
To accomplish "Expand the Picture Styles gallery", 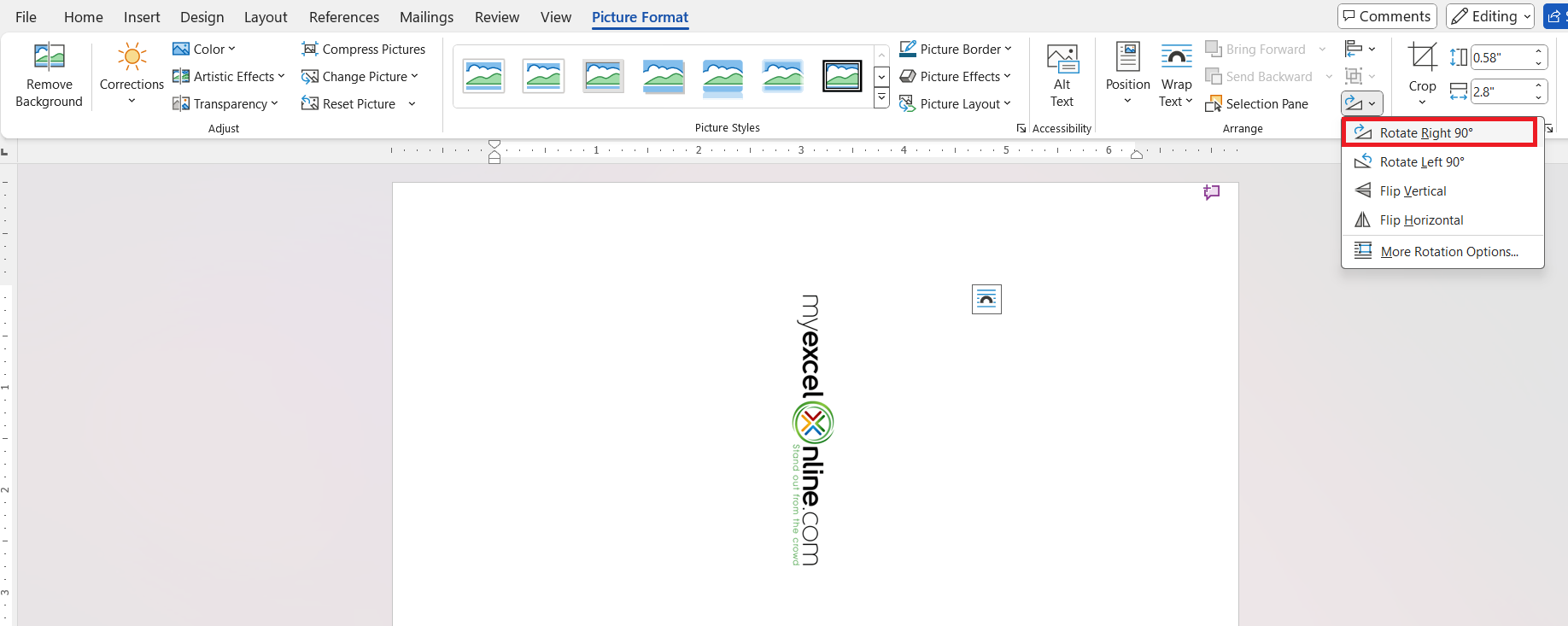I will pyautogui.click(x=881, y=98).
